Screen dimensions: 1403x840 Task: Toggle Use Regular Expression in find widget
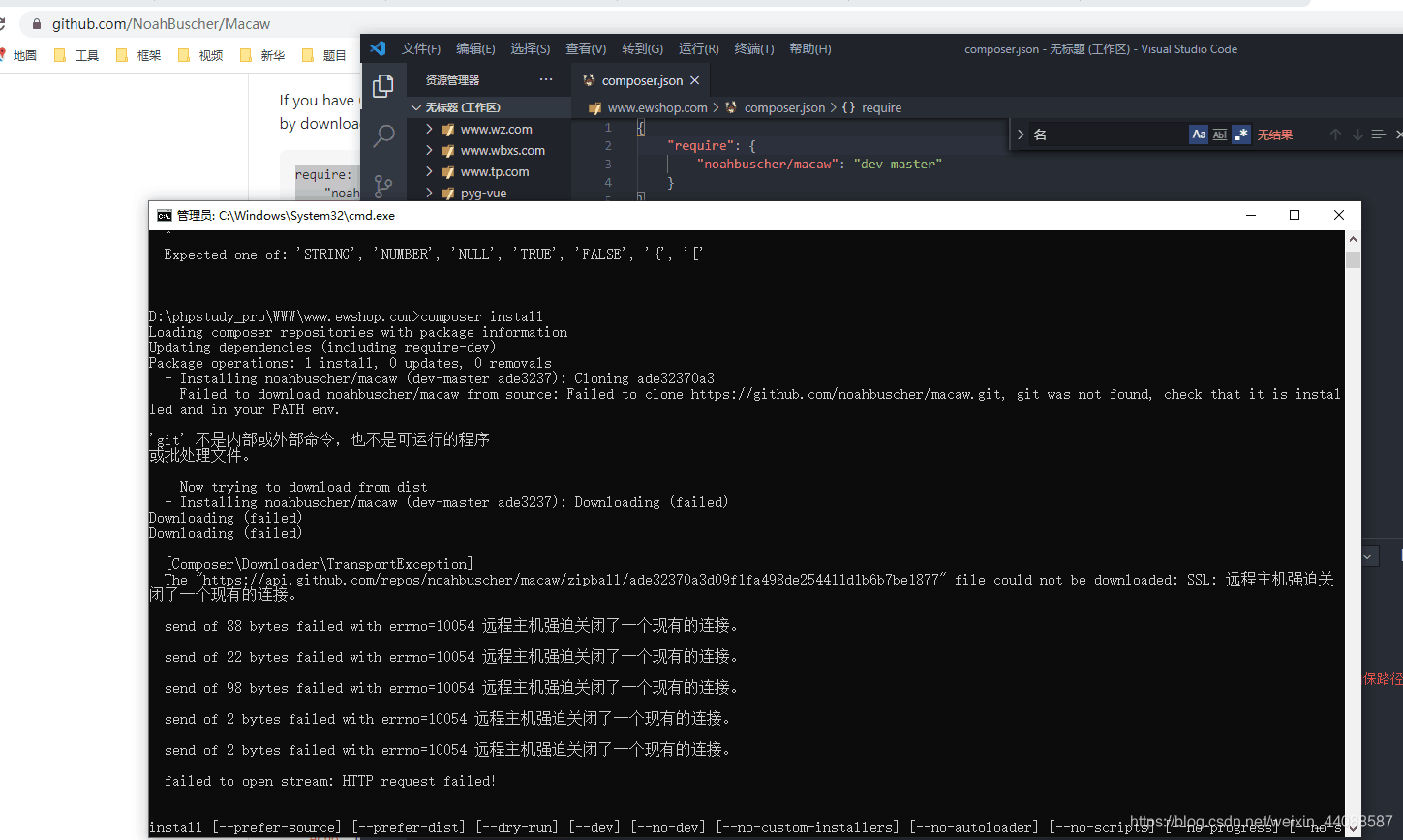pos(1241,135)
